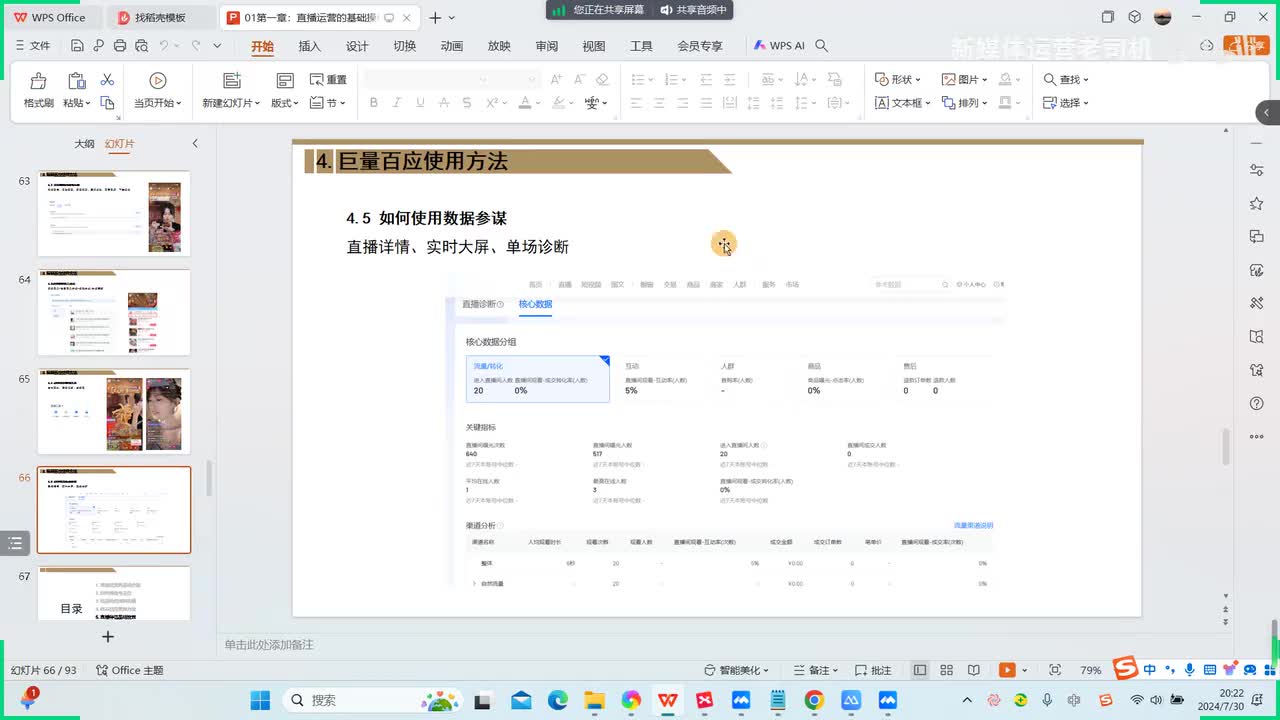Click the Undo arrow icon
Screen dimensions: 1280x720
164,46
